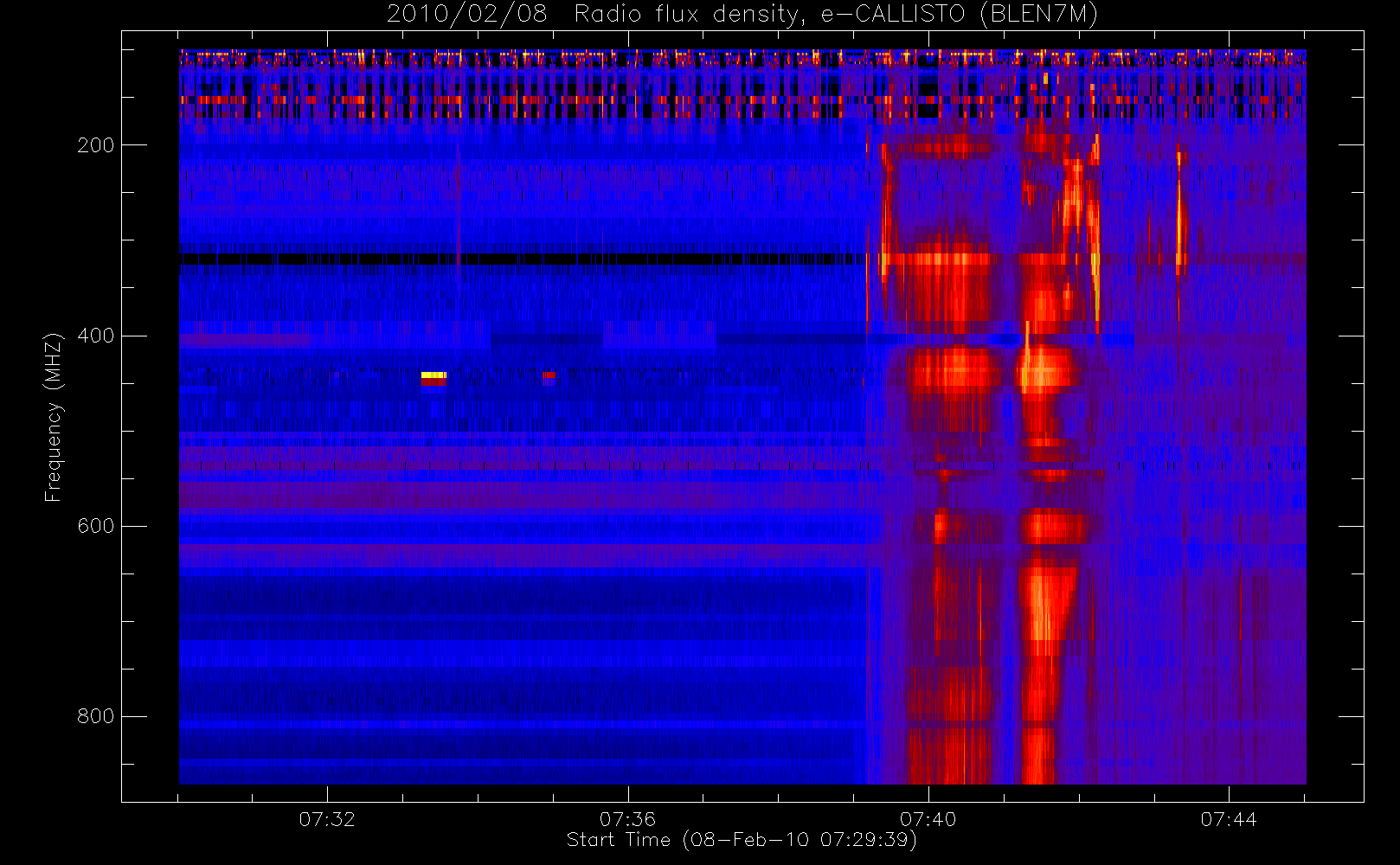The height and width of the screenshot is (865, 1400).
Task: Click the 600 frequency tick label
Action: point(96,526)
